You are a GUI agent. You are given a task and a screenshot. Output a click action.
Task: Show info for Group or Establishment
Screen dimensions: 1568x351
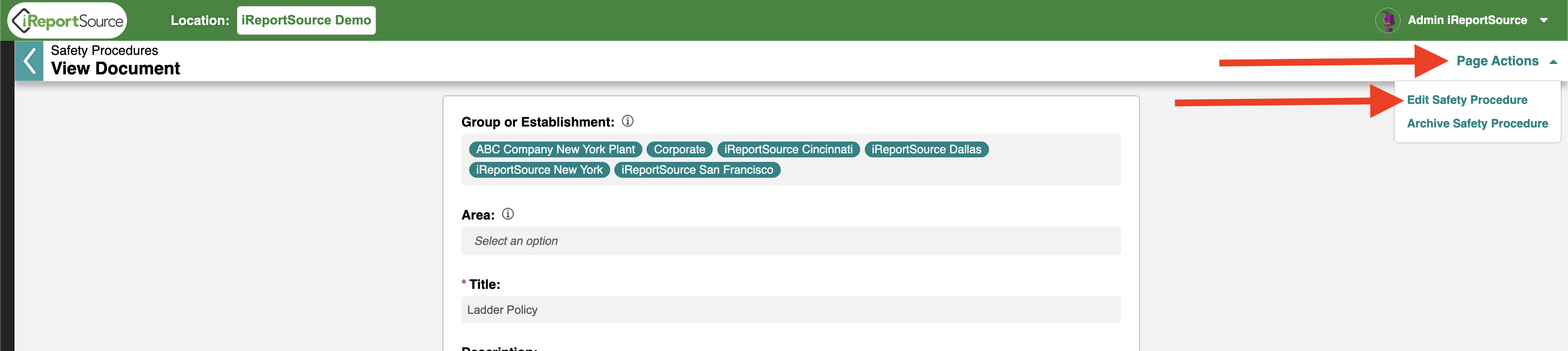[x=627, y=121]
